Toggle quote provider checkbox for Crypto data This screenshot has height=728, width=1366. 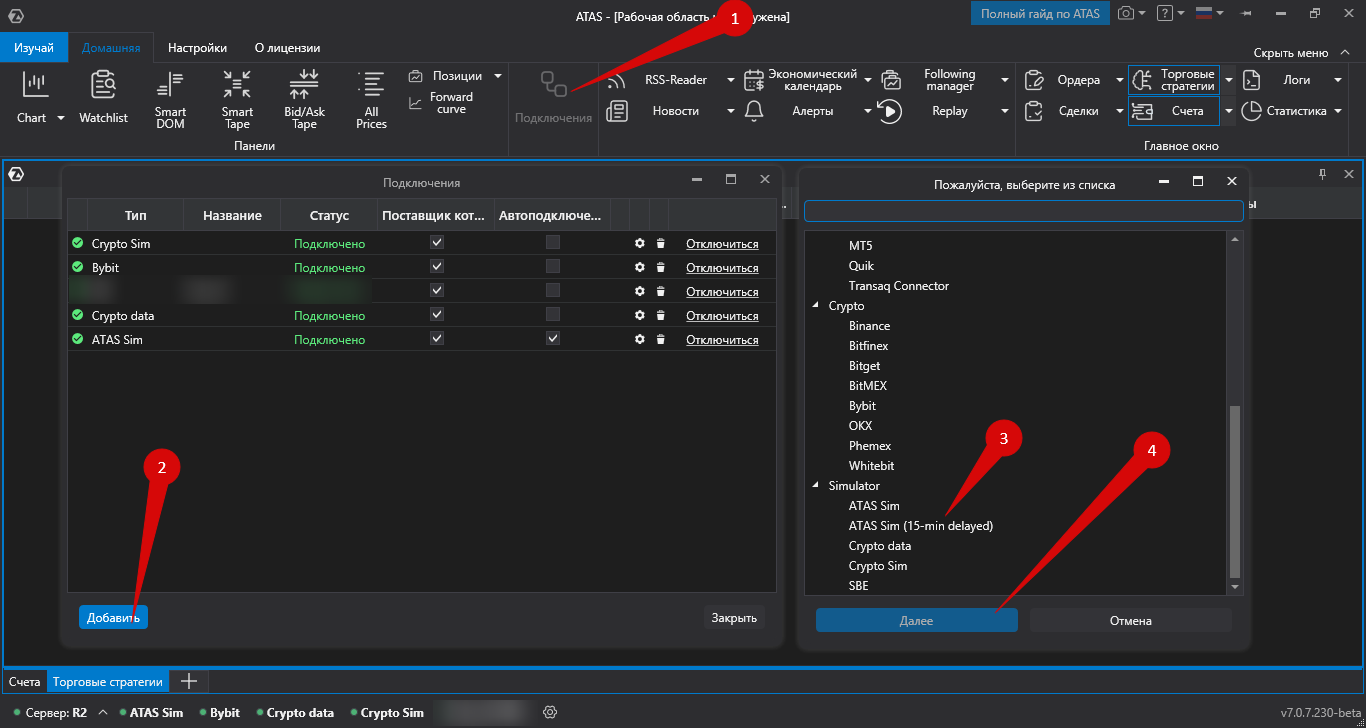(436, 314)
